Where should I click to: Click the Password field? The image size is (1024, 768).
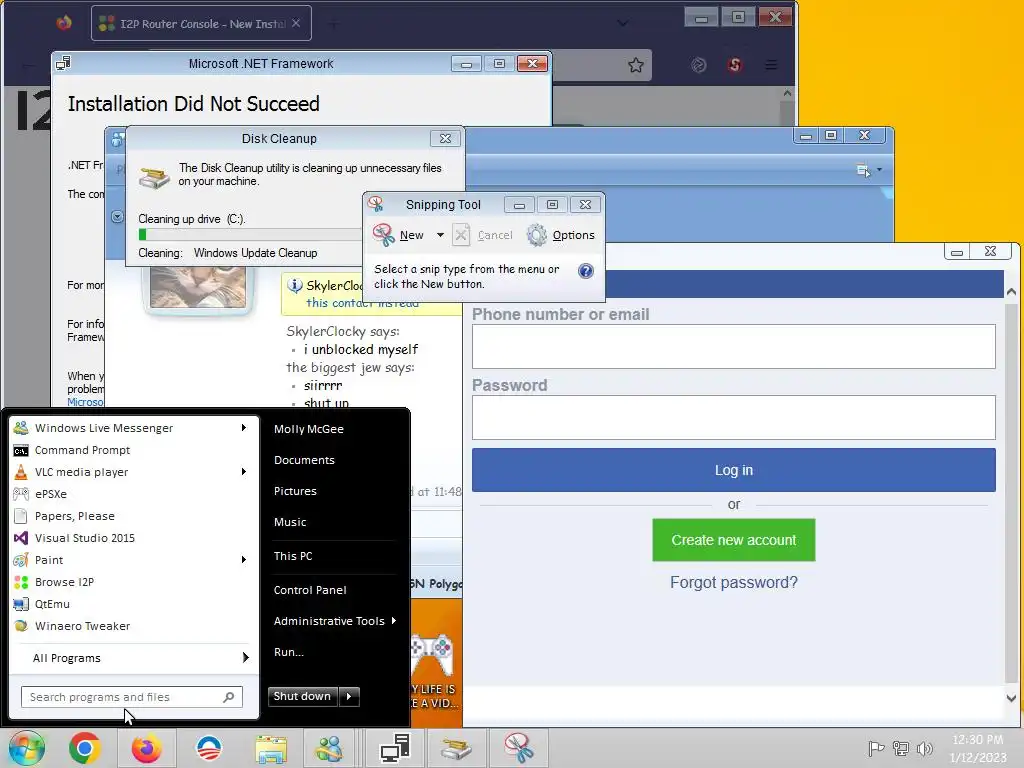[x=733, y=417]
